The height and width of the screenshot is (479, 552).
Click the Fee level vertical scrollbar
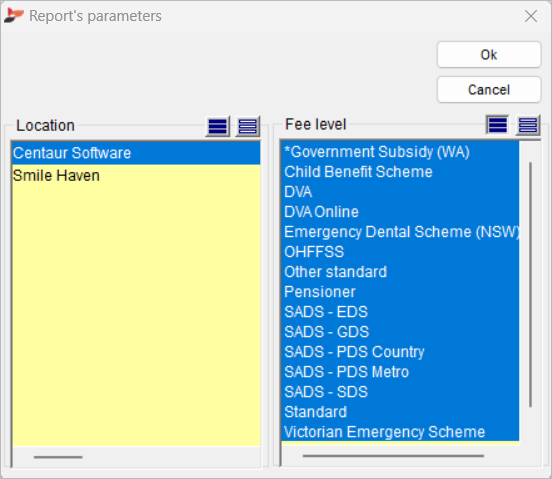tap(530, 284)
